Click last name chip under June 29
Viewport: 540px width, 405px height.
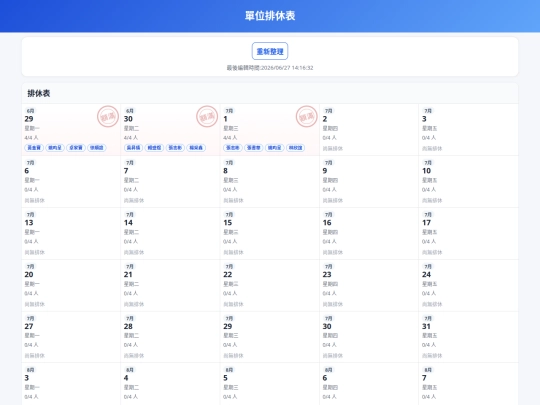97,148
